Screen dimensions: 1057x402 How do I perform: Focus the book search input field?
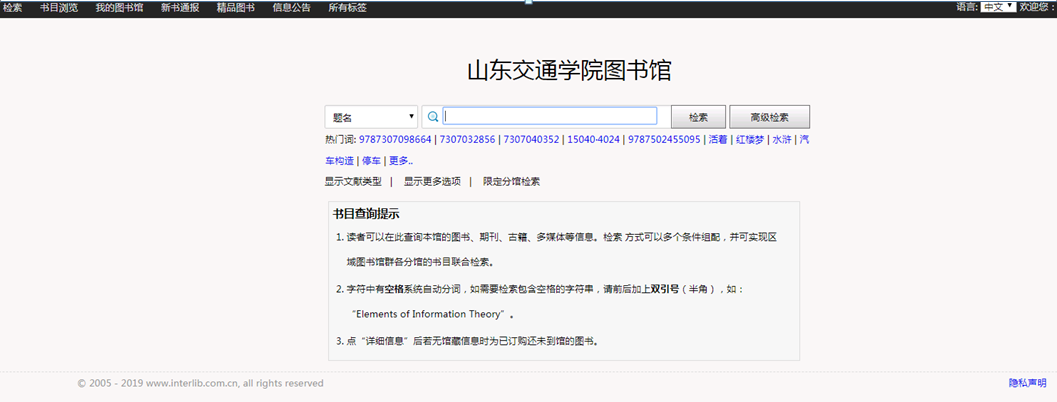tap(549, 116)
